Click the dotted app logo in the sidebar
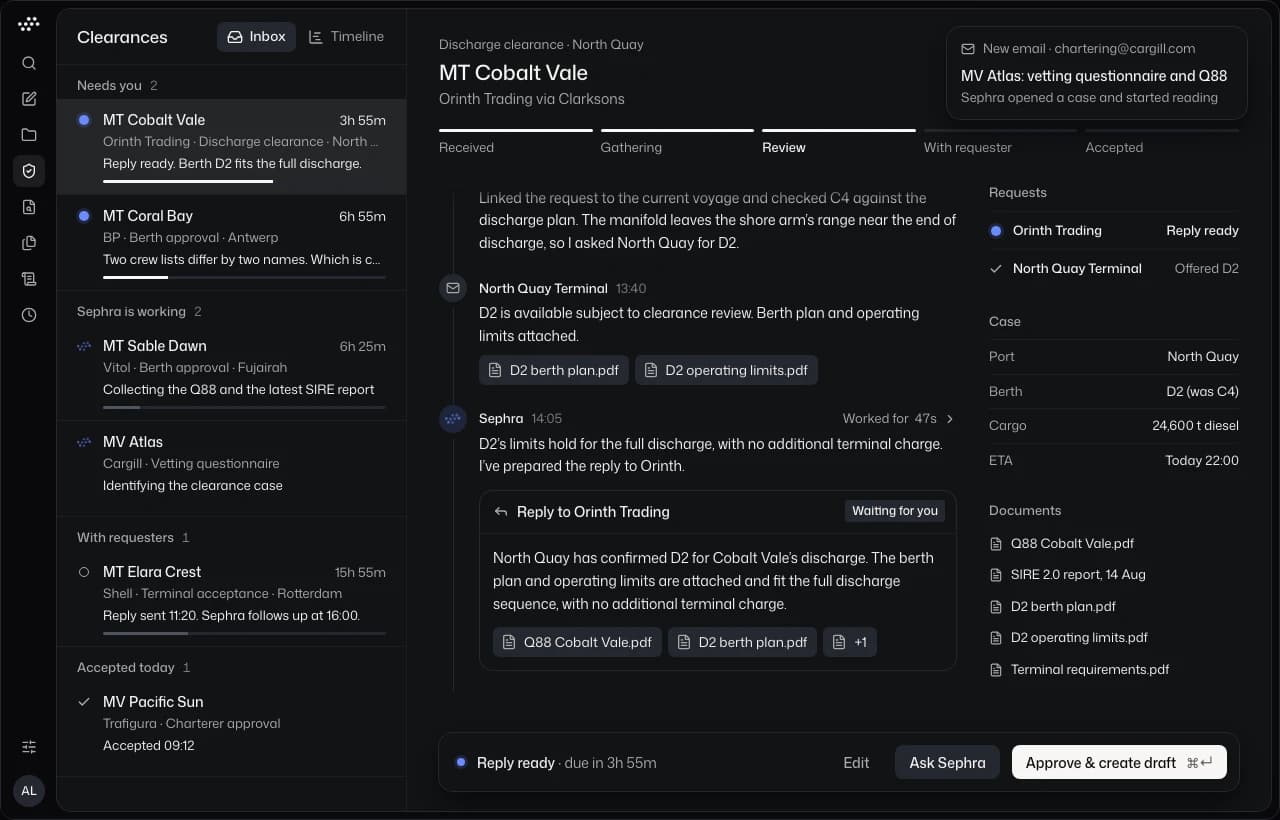 [29, 24]
